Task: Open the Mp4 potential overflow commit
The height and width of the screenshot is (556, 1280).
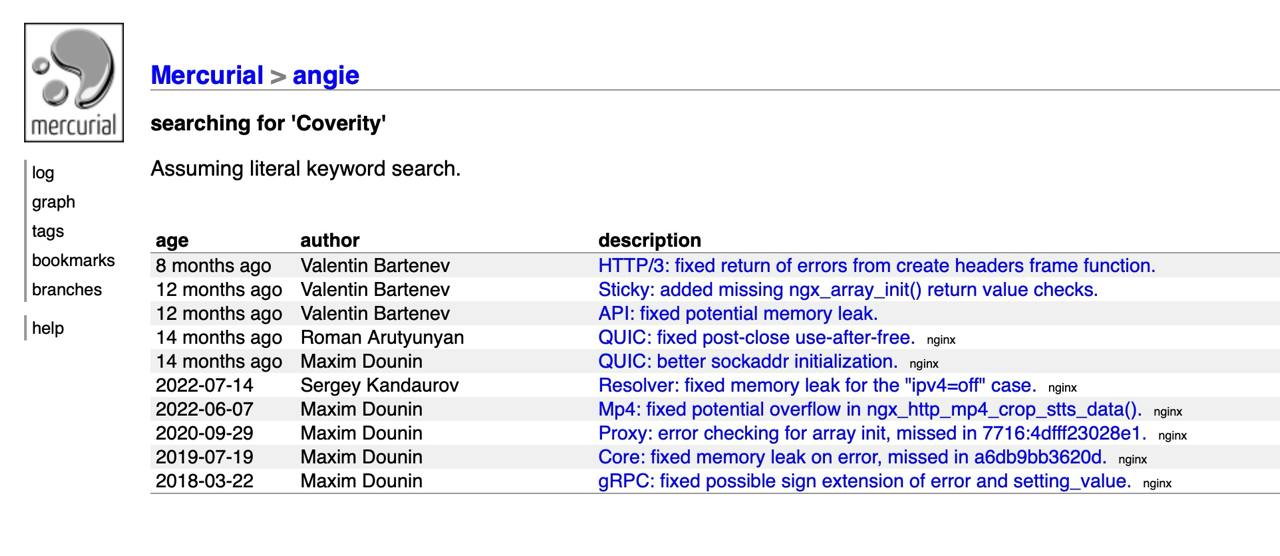Action: 869,410
